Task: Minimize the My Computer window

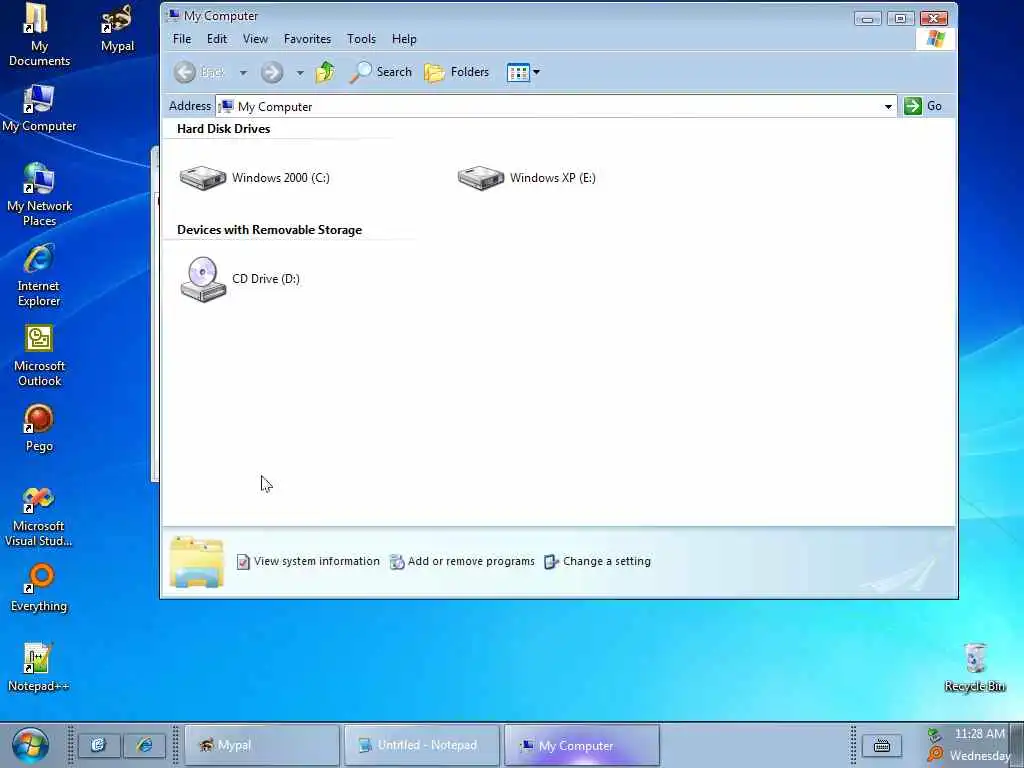Action: click(x=867, y=19)
